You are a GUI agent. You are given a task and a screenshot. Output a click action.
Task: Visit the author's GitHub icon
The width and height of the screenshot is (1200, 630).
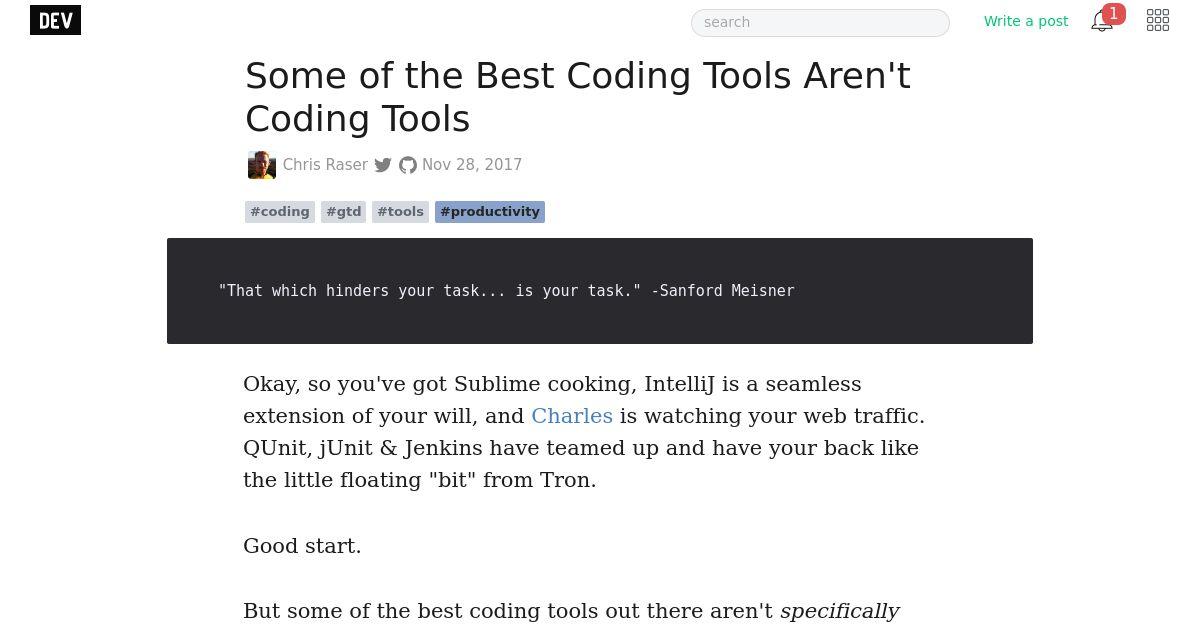(x=408, y=165)
